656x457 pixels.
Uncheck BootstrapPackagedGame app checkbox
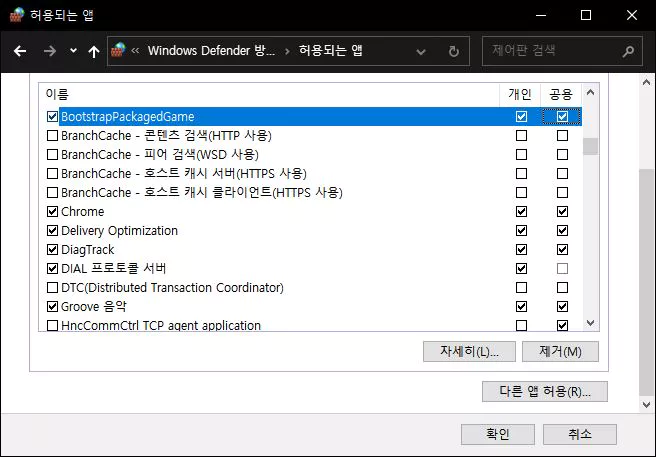[52, 116]
